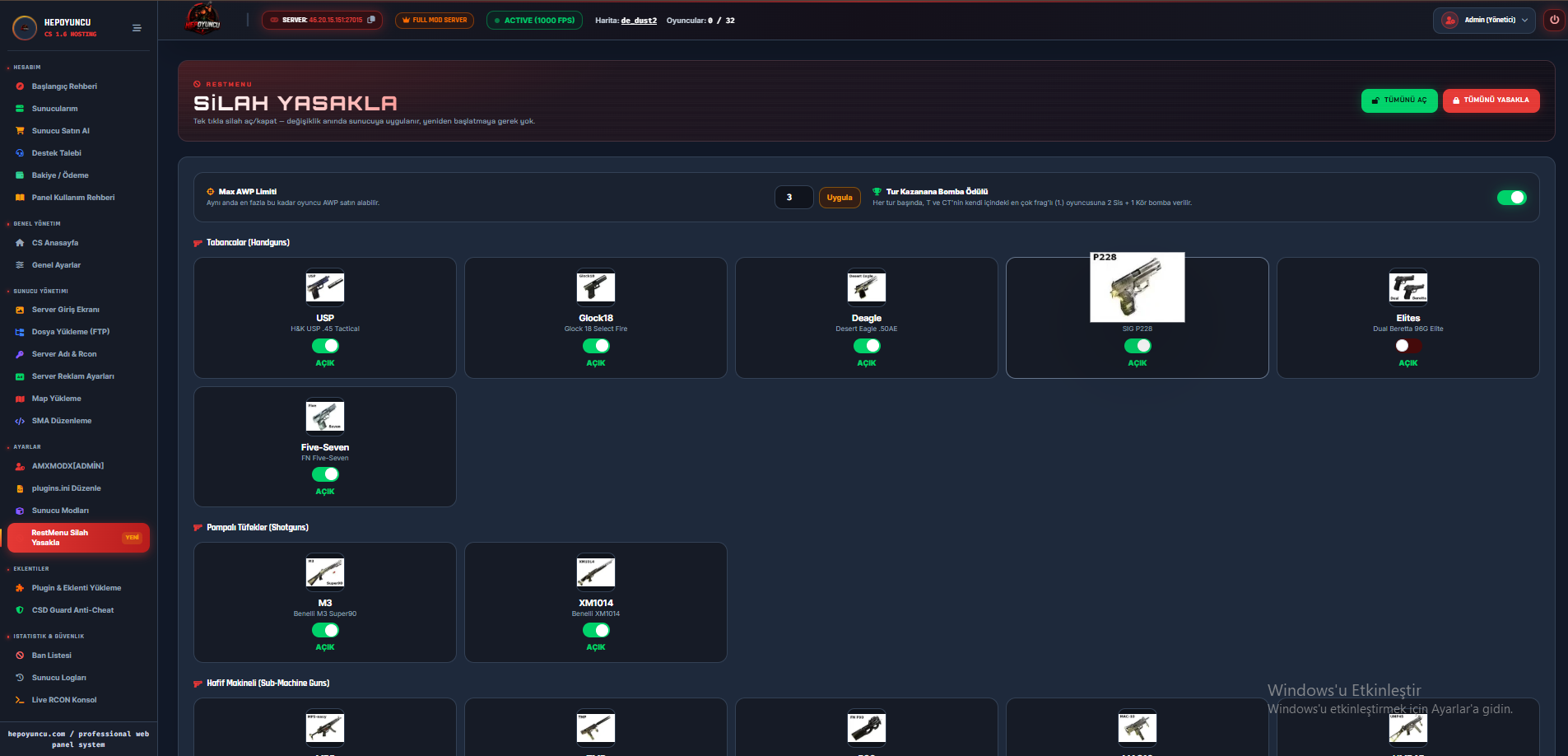Toggle the Elites weapon switch

(x=1408, y=346)
